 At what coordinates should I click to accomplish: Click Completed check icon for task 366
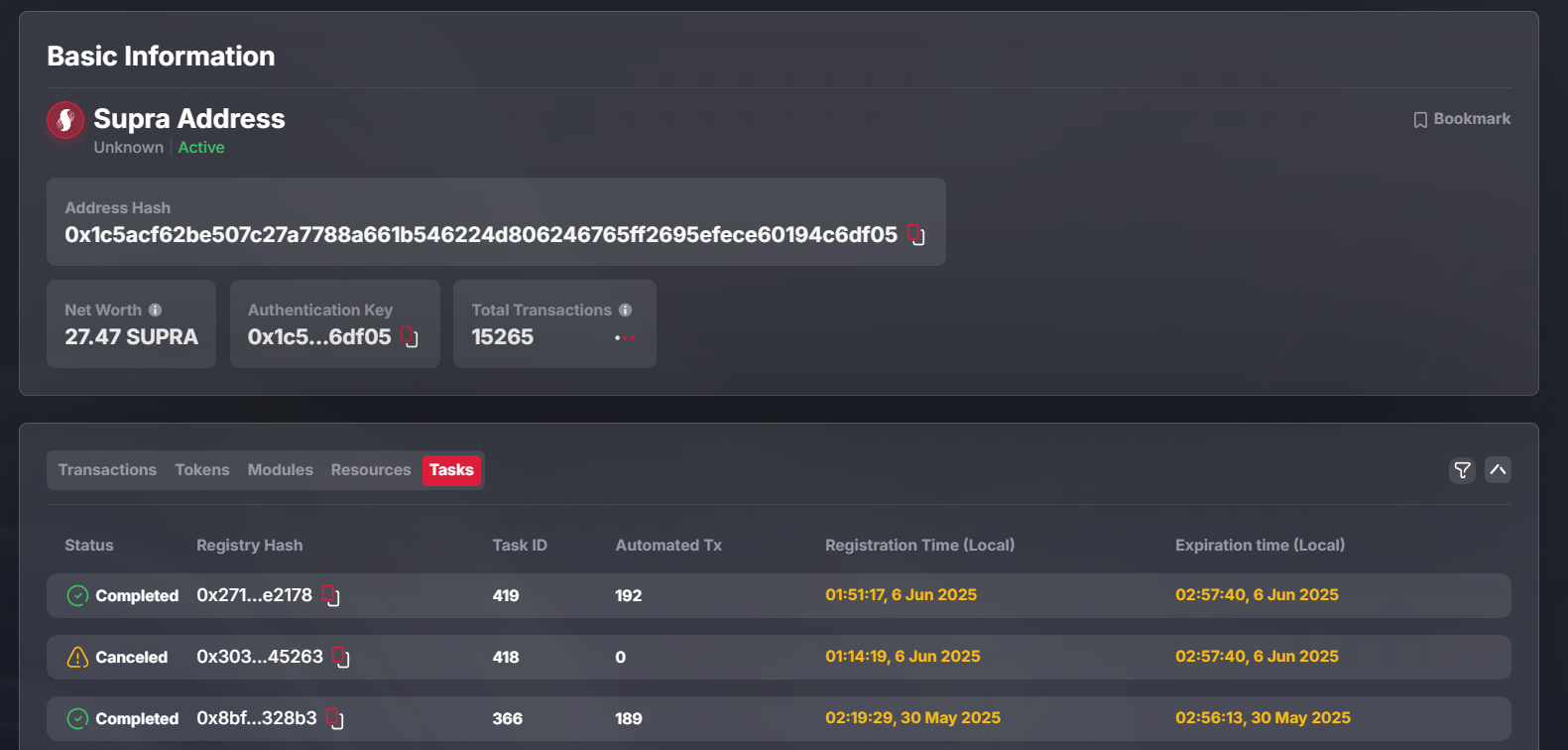point(77,719)
